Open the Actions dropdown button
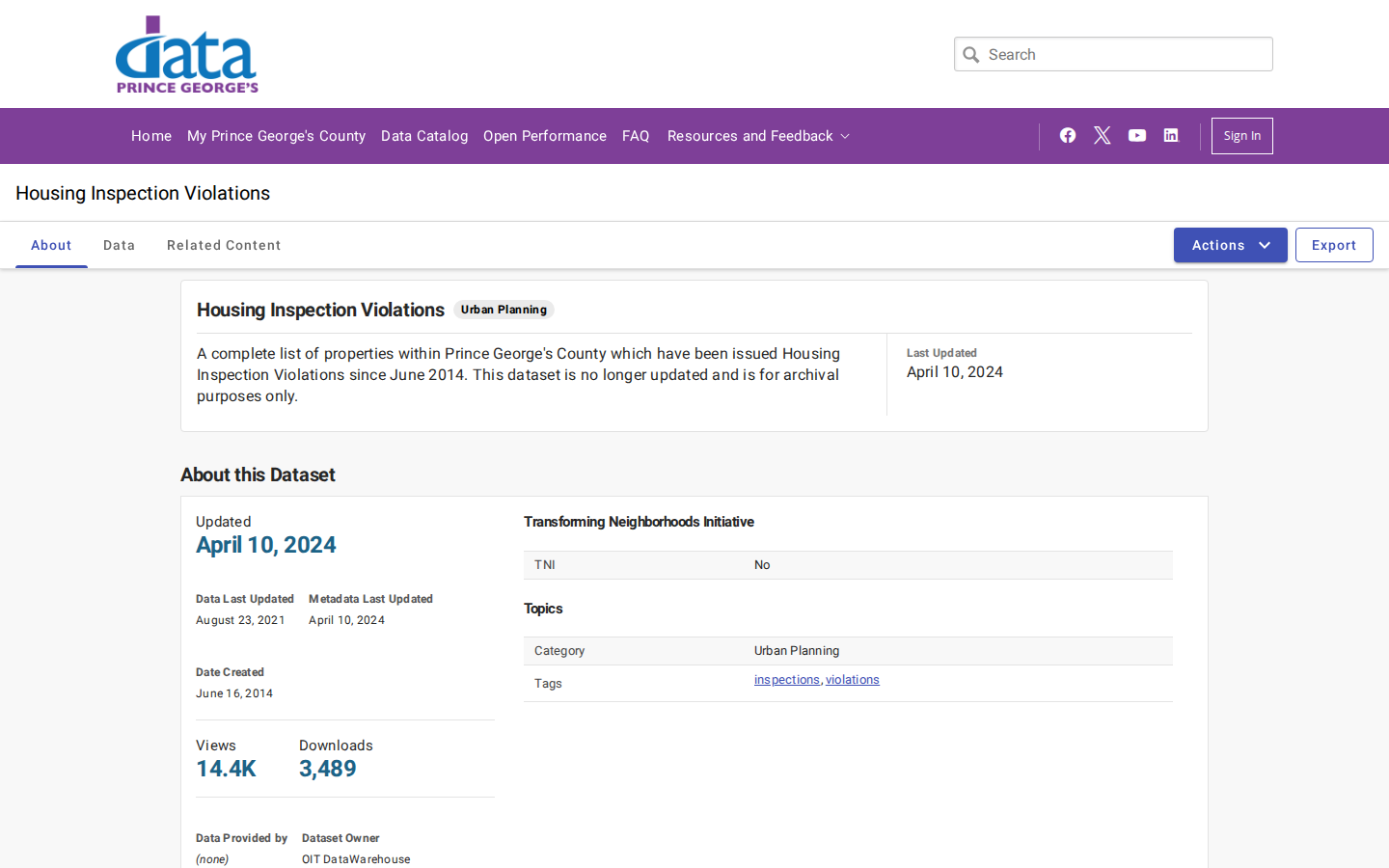This screenshot has width=1389, height=868. [1230, 245]
